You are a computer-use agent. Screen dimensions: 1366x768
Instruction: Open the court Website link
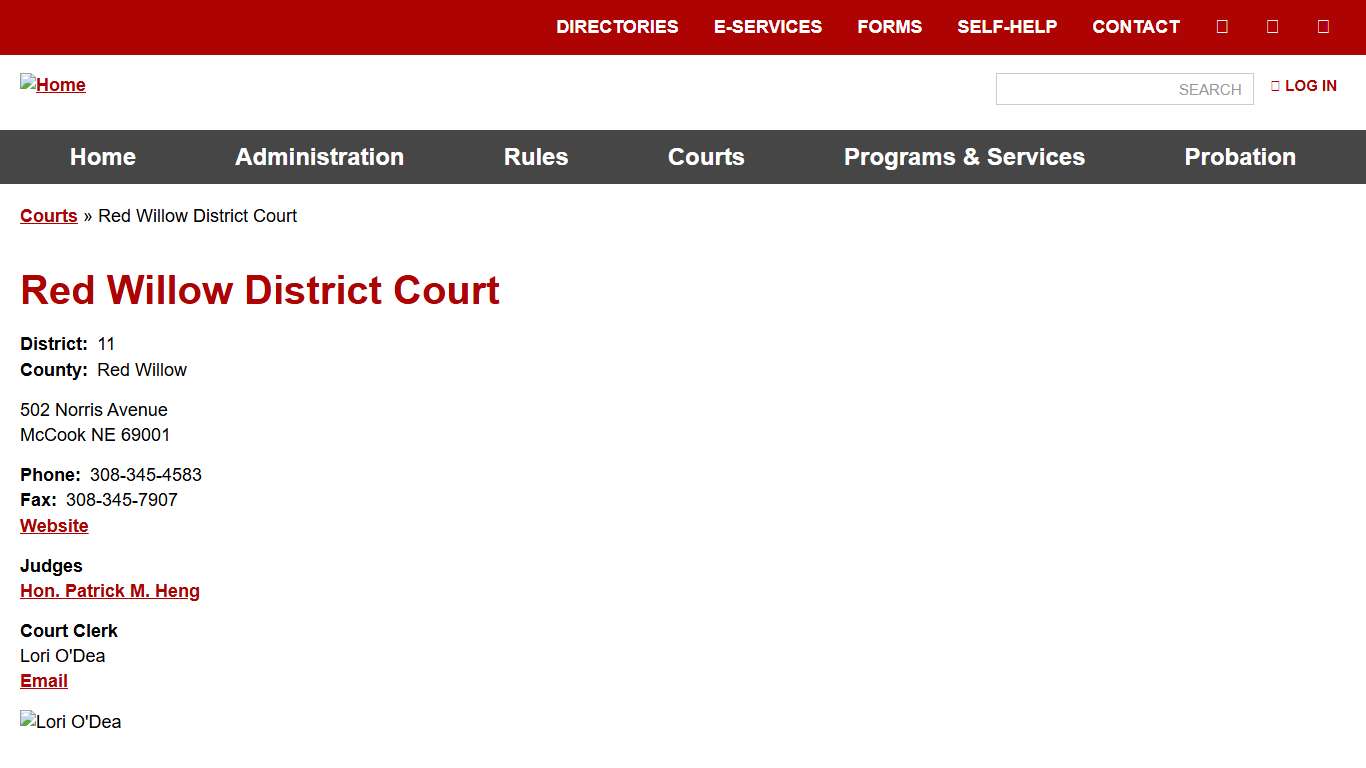[x=54, y=525]
